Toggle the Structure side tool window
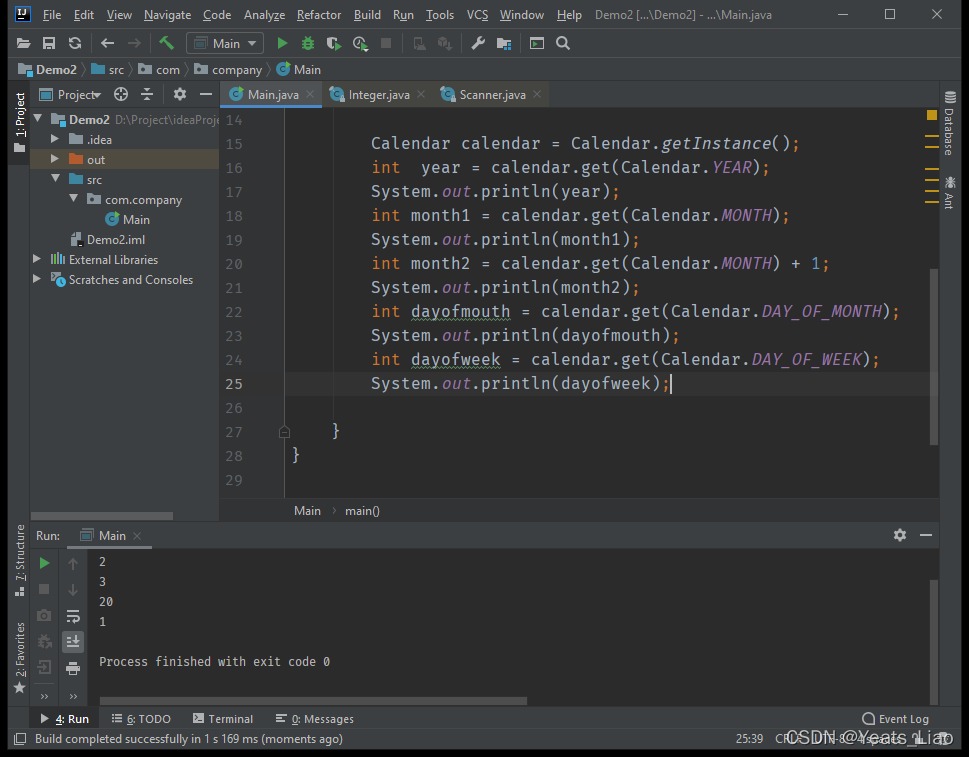 pyautogui.click(x=20, y=560)
